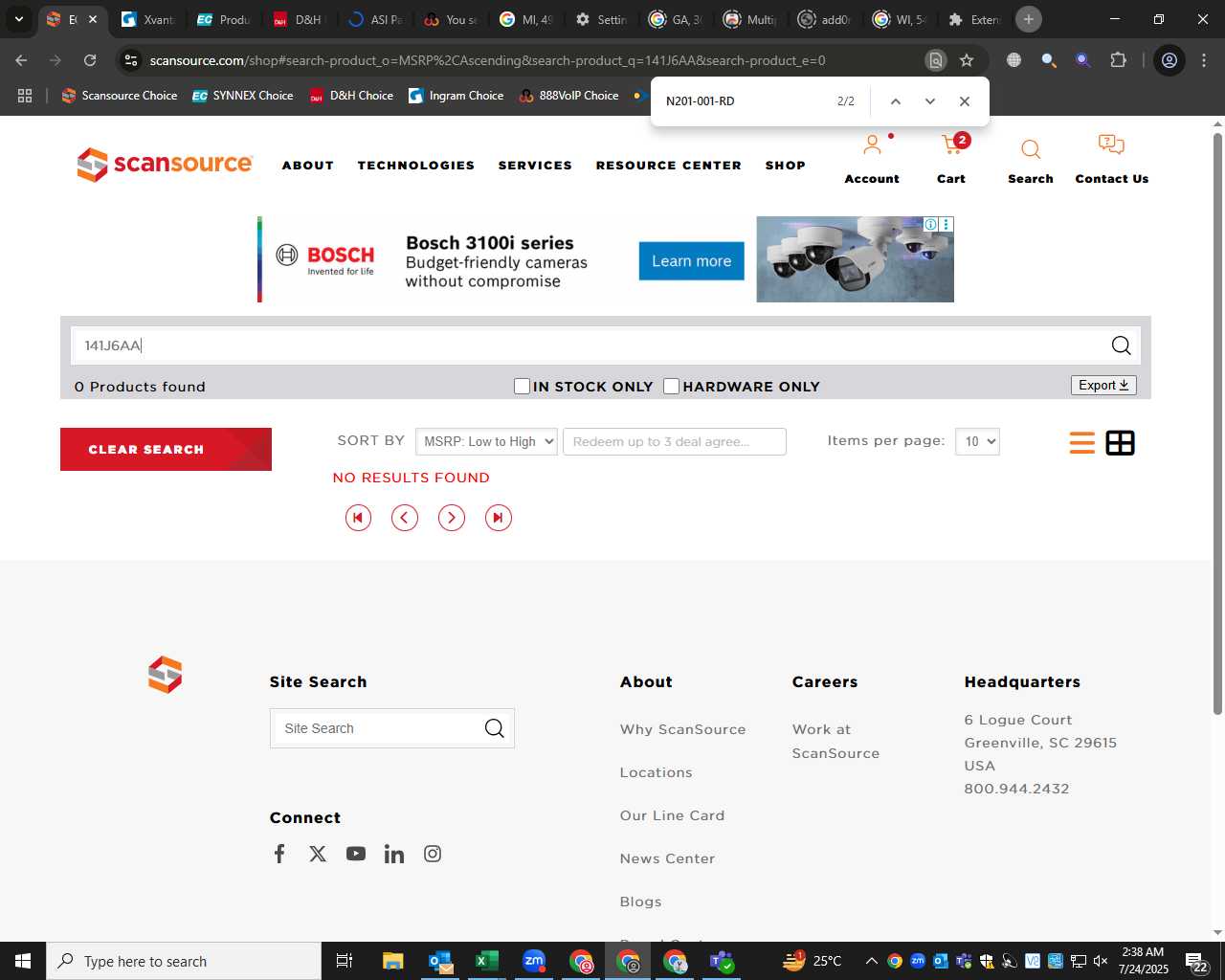Screen dimensions: 1225x980
Task: Switch to the Xvantage browser tab
Action: point(149,19)
